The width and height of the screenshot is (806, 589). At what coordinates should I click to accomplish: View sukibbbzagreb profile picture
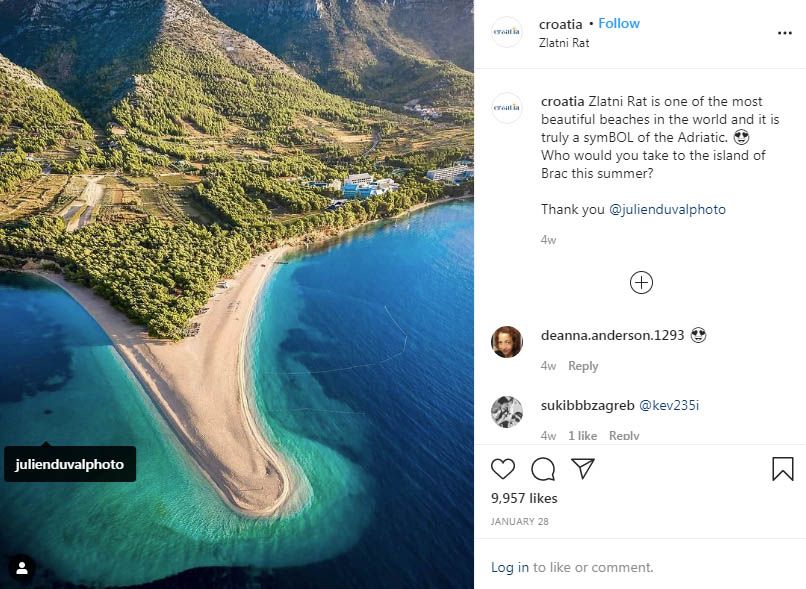coord(507,412)
